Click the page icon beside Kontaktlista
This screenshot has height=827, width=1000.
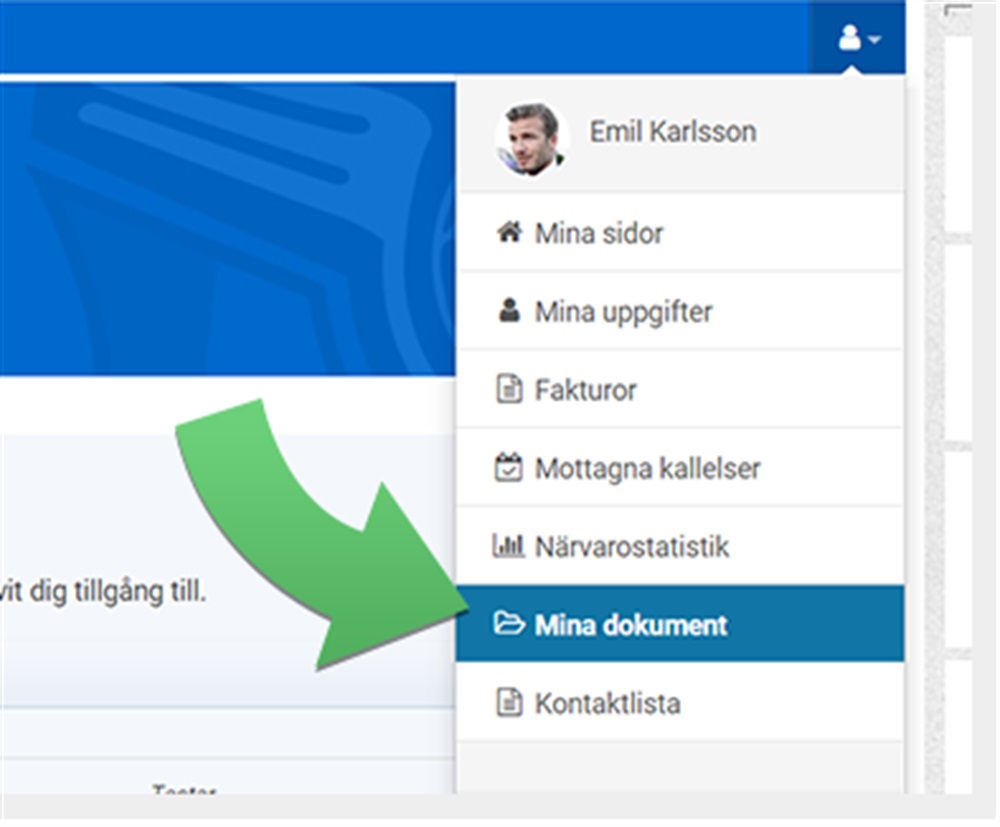(509, 703)
